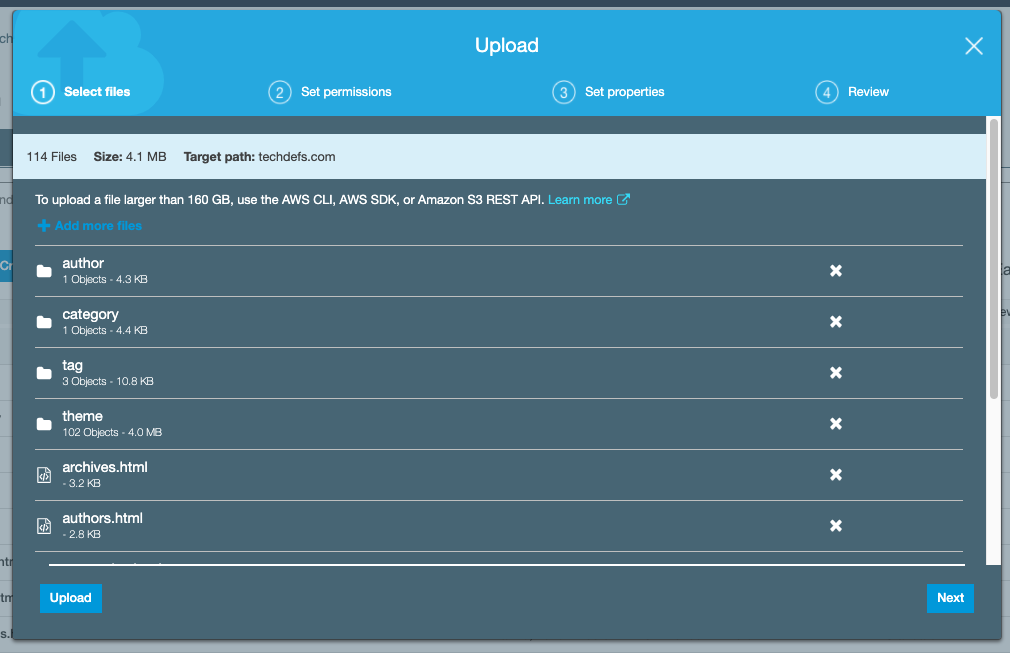Click the theme folder icon

click(44, 424)
